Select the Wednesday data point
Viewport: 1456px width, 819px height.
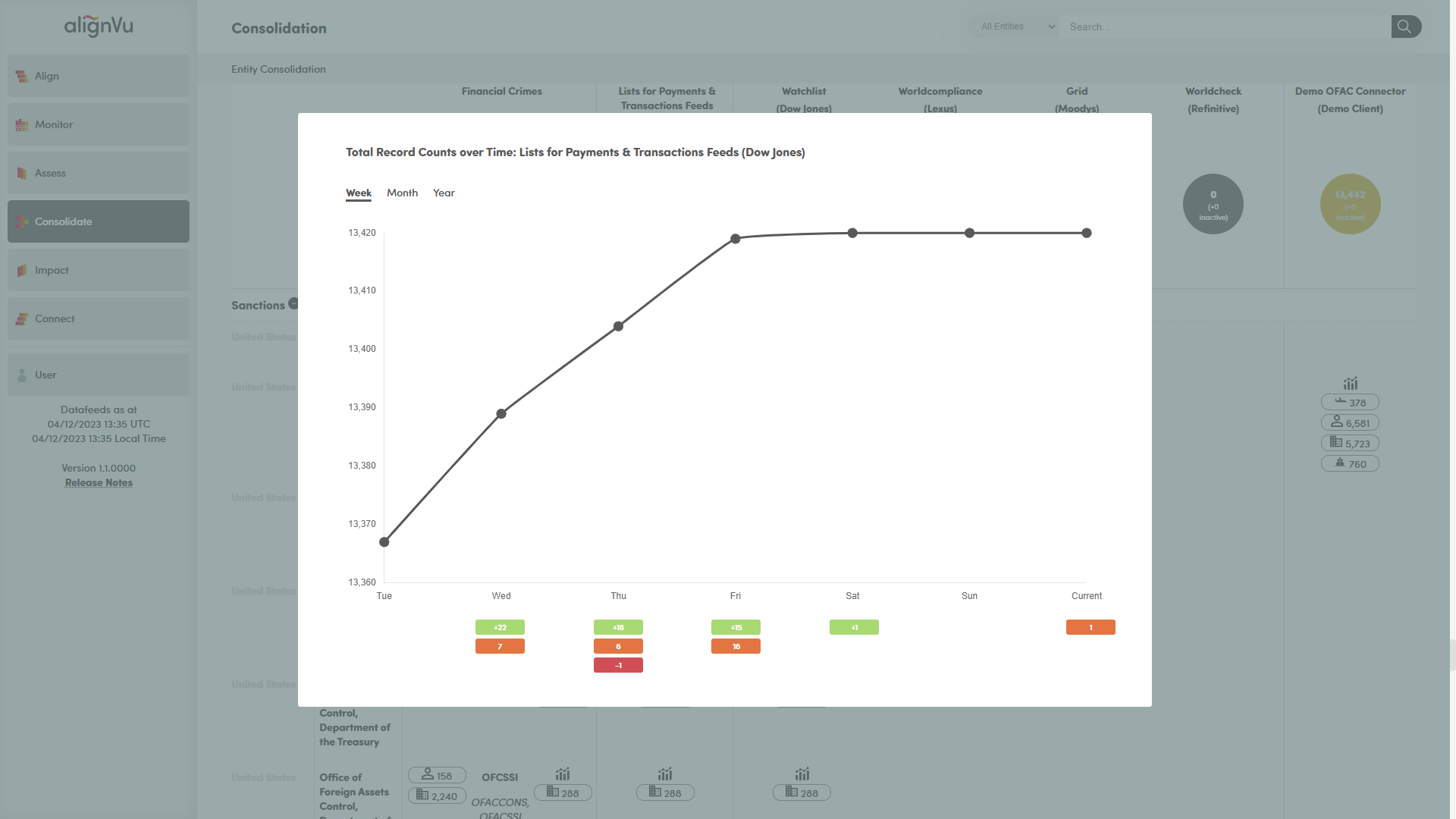501,414
